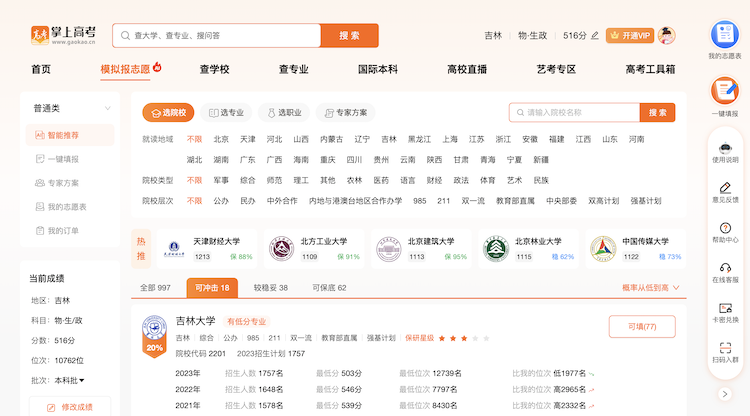Click the 修改成绩 button
This screenshot has width=750, height=416.
click(70, 407)
